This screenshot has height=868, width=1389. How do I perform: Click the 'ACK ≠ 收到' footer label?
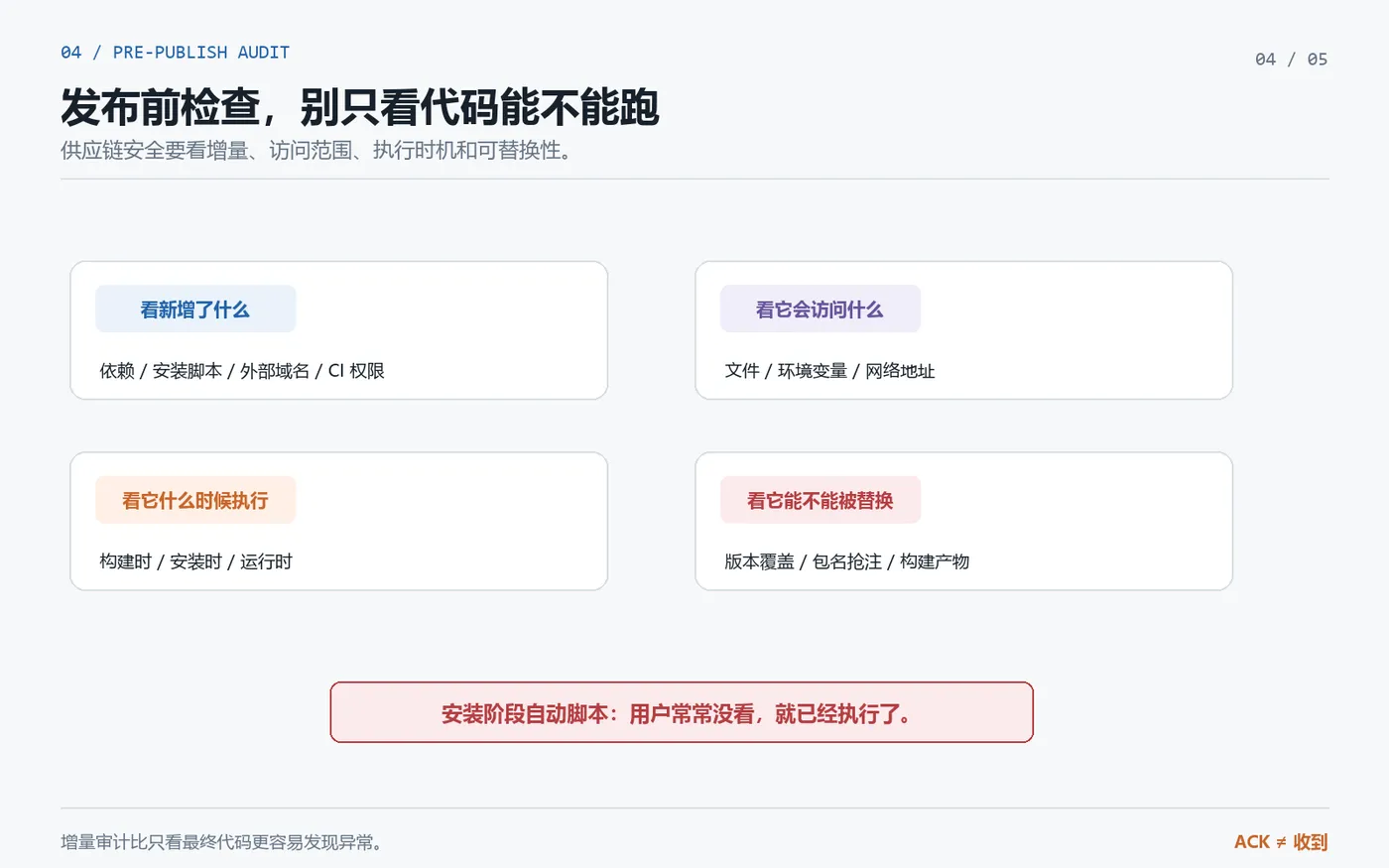(x=1281, y=842)
